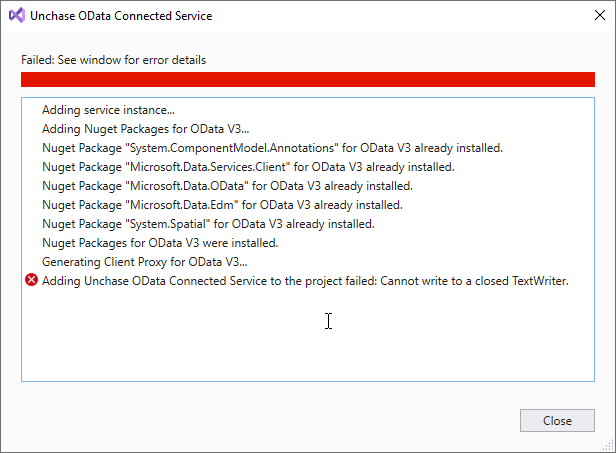Screen dimensions: 616x453
Task: Click the red error icon
Action: pos(31,280)
